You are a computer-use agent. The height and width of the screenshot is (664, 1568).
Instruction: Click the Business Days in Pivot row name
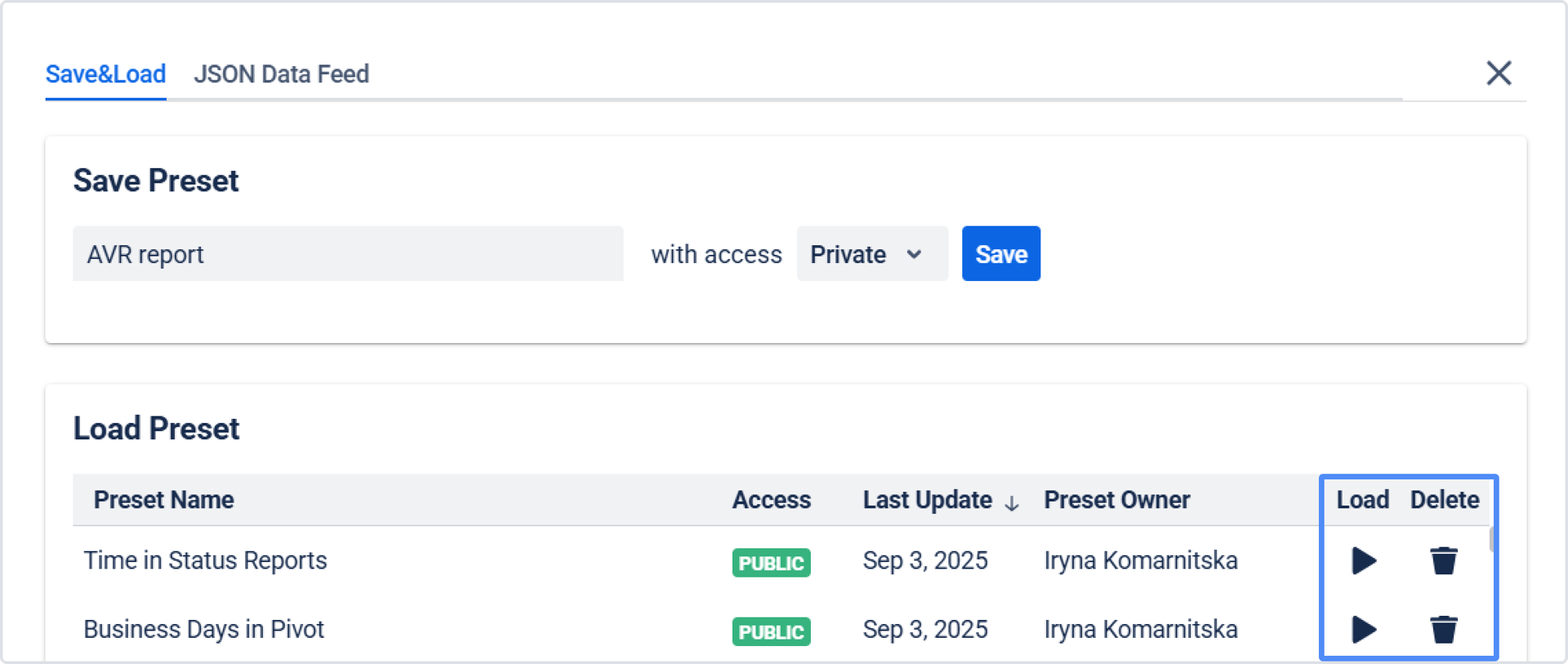(203, 630)
